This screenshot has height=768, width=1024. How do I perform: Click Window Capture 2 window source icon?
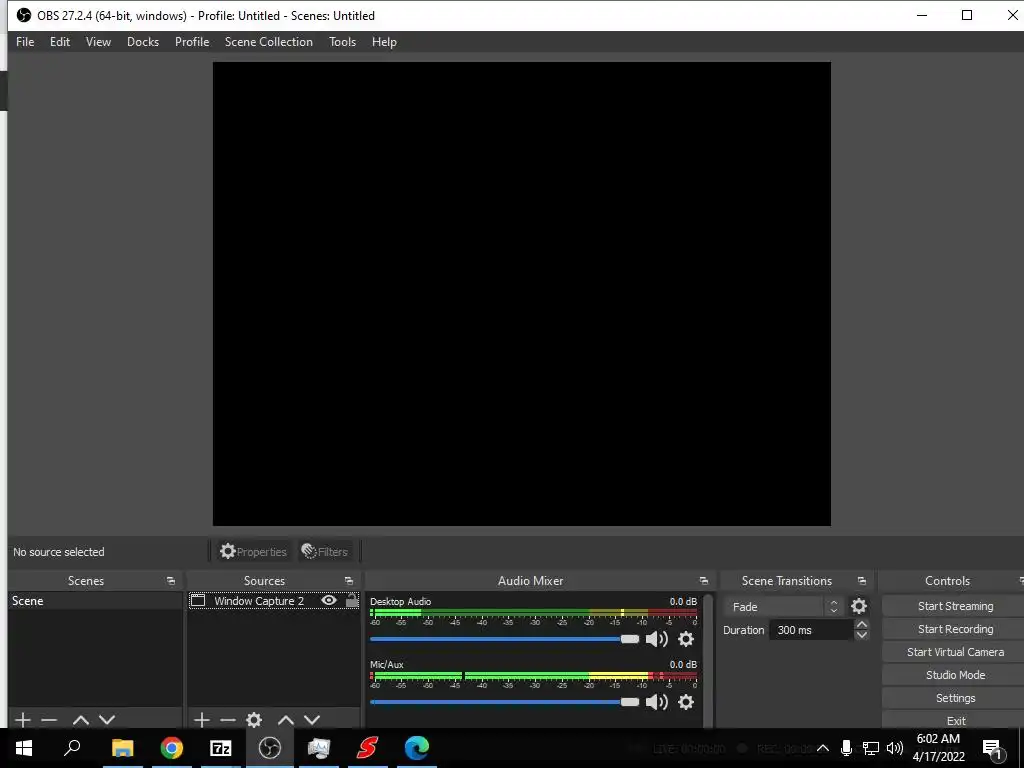[198, 600]
